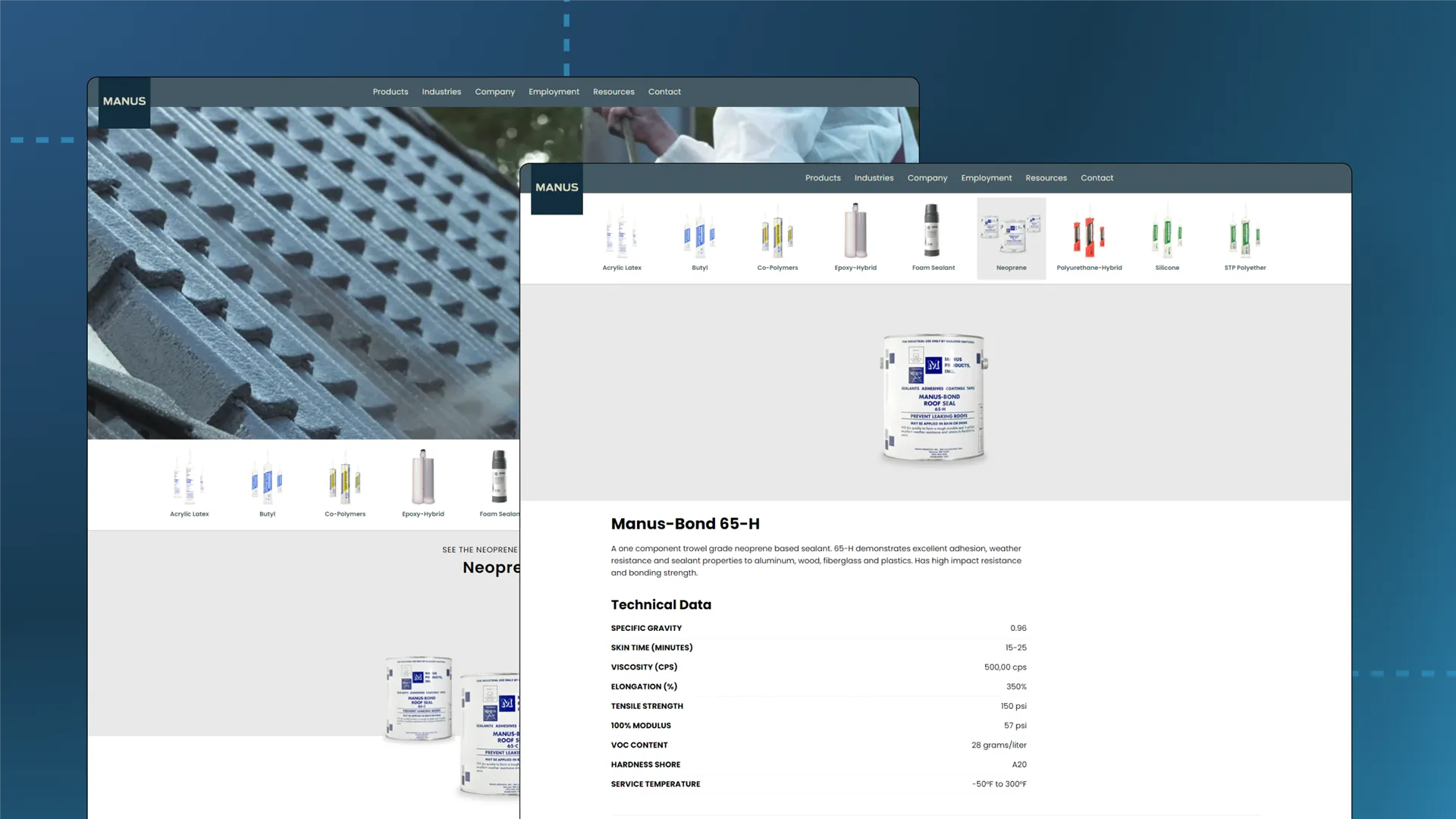The image size is (1456, 819).
Task: Click the Technical Data heading
Action: pyautogui.click(x=661, y=604)
